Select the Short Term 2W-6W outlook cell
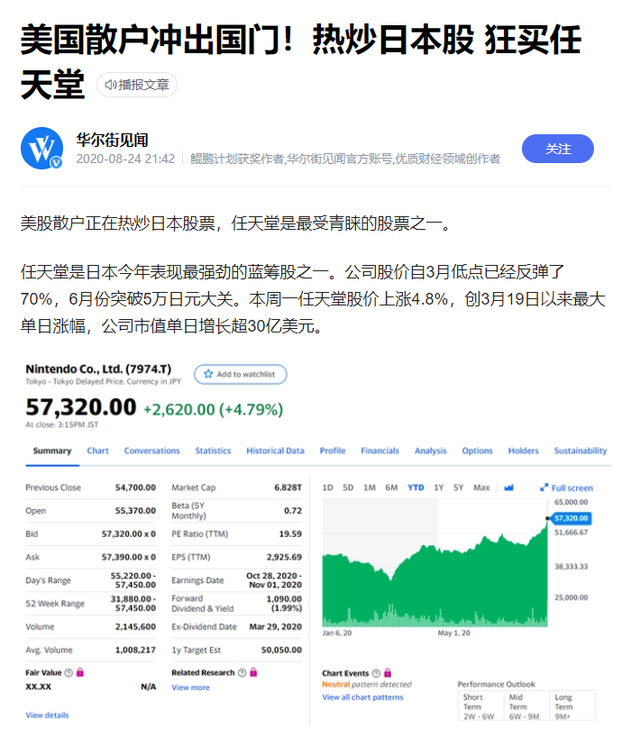Viewport: 640px width, 729px height. [480, 706]
